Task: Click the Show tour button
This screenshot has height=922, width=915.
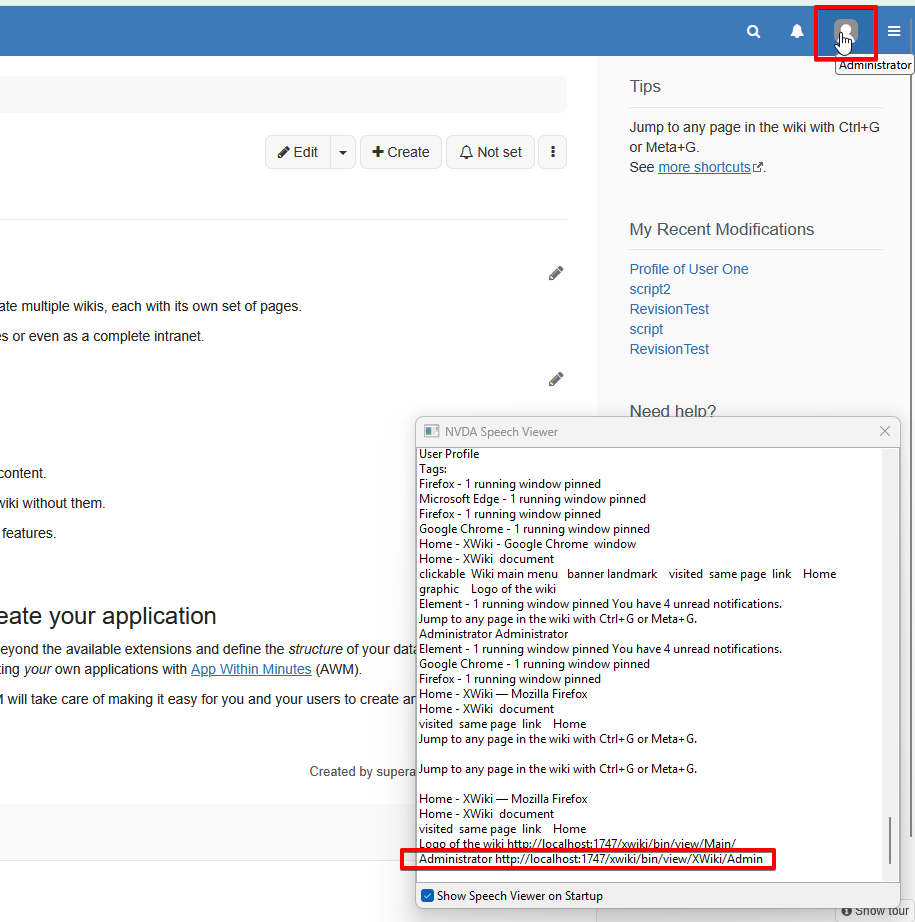Action: coord(875,911)
